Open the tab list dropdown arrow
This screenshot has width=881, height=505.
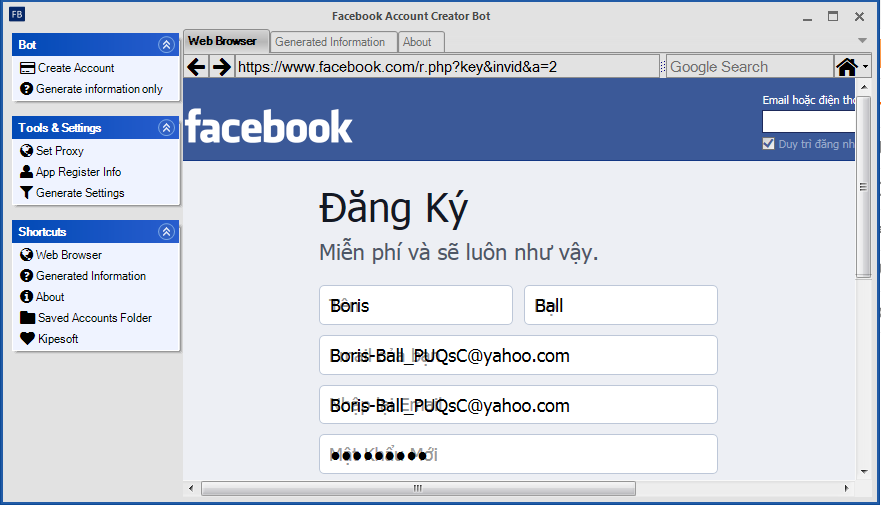pos(862,40)
